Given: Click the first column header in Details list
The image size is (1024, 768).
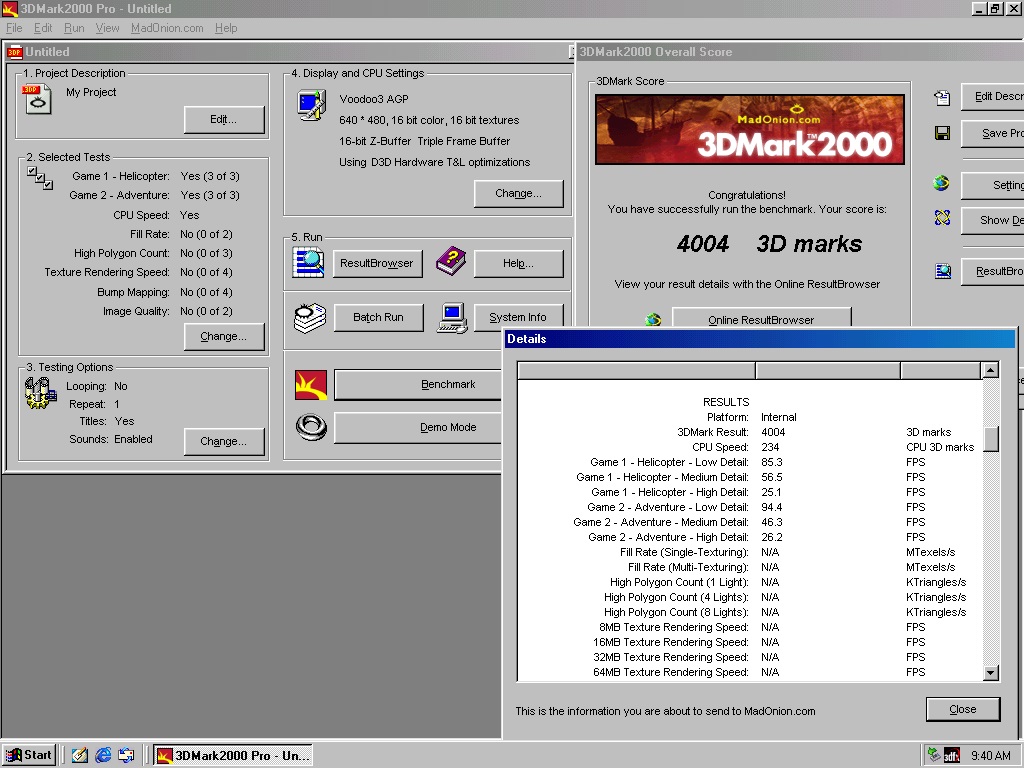Looking at the screenshot, I should click(637, 371).
